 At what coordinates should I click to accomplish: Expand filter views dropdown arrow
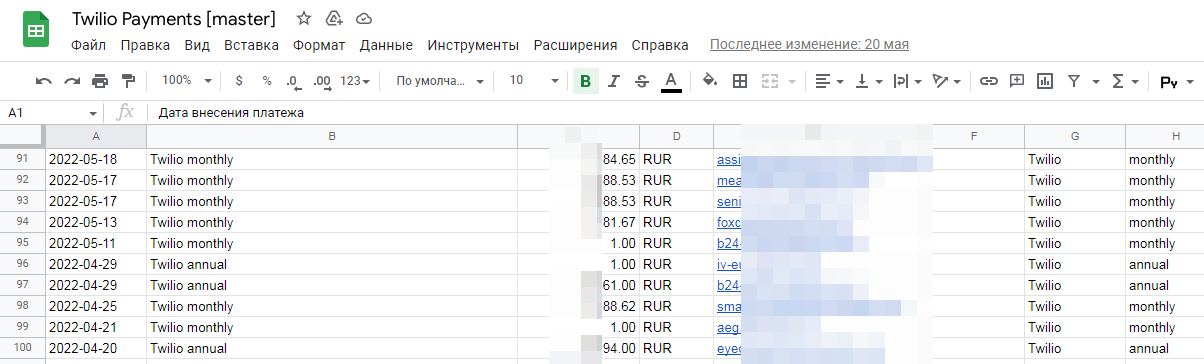pyautogui.click(x=1096, y=81)
